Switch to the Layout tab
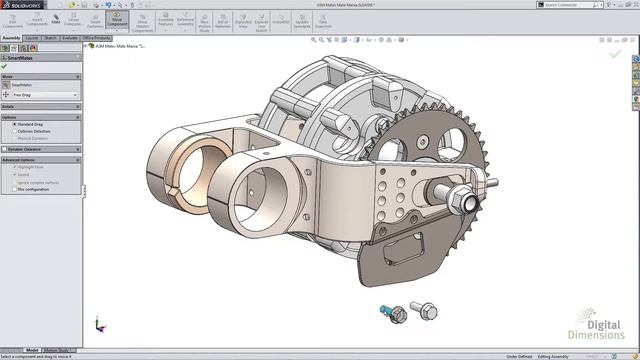 tap(31, 38)
